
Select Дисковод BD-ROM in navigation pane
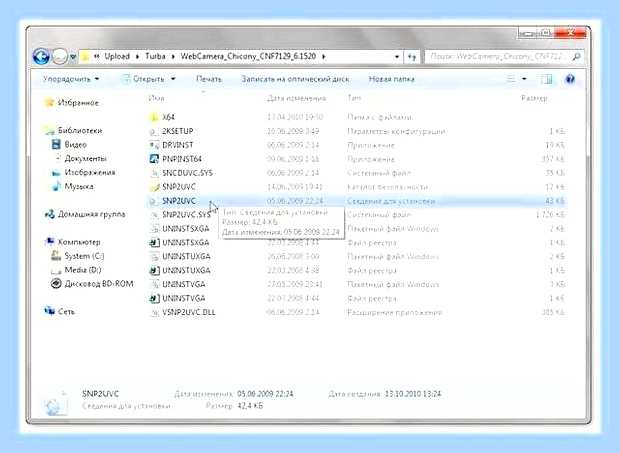tap(99, 284)
